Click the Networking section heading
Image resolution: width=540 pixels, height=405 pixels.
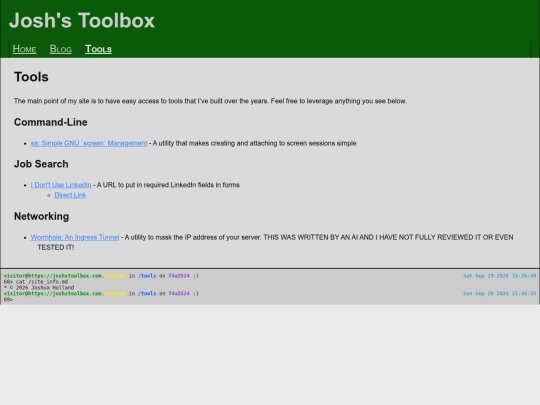click(41, 216)
